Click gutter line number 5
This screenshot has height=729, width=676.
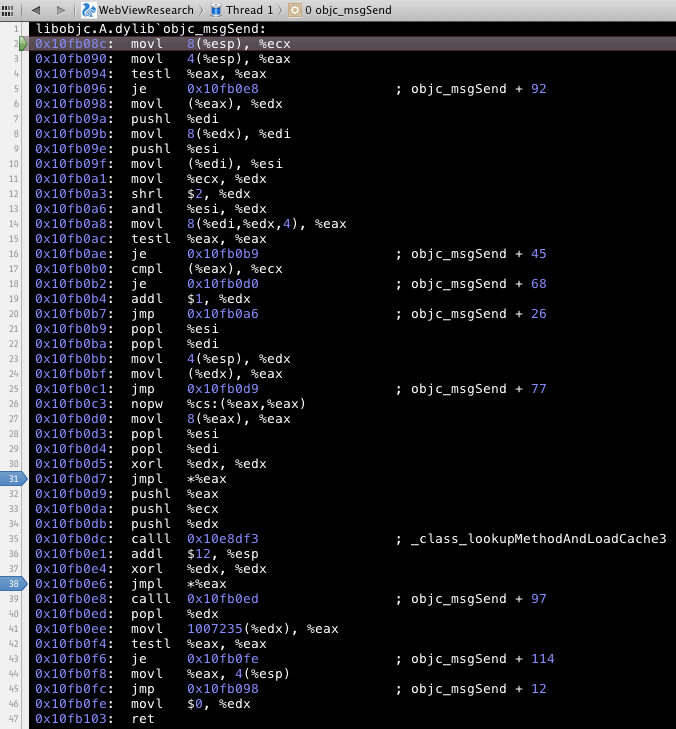pyautogui.click(x=16, y=89)
